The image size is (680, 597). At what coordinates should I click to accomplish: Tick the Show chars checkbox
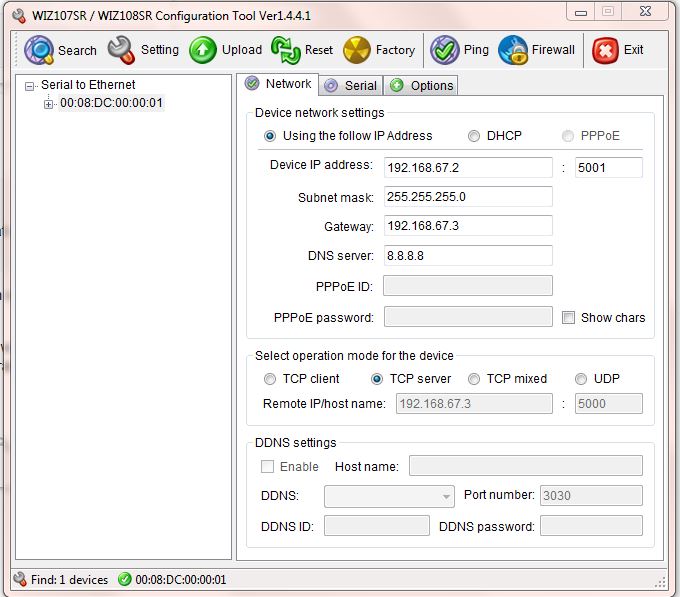pyautogui.click(x=568, y=317)
